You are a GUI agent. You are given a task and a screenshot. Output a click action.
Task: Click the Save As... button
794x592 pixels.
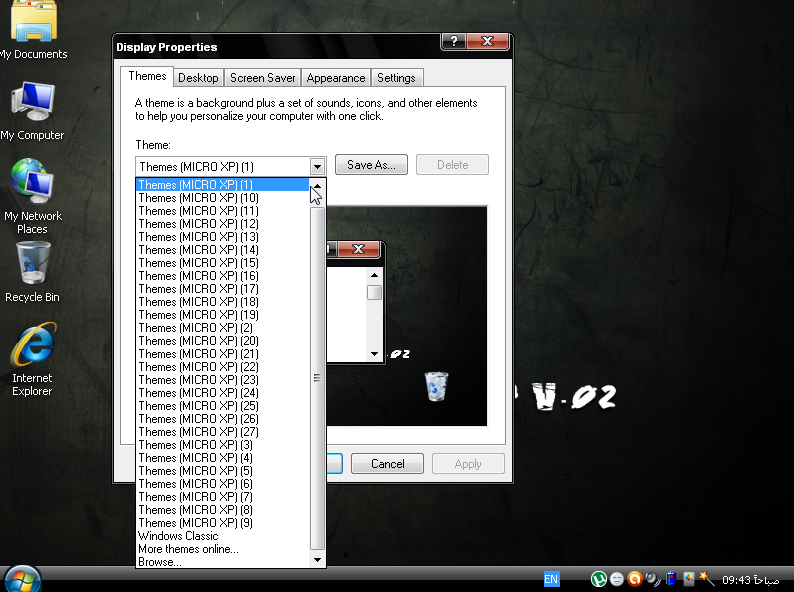371,165
